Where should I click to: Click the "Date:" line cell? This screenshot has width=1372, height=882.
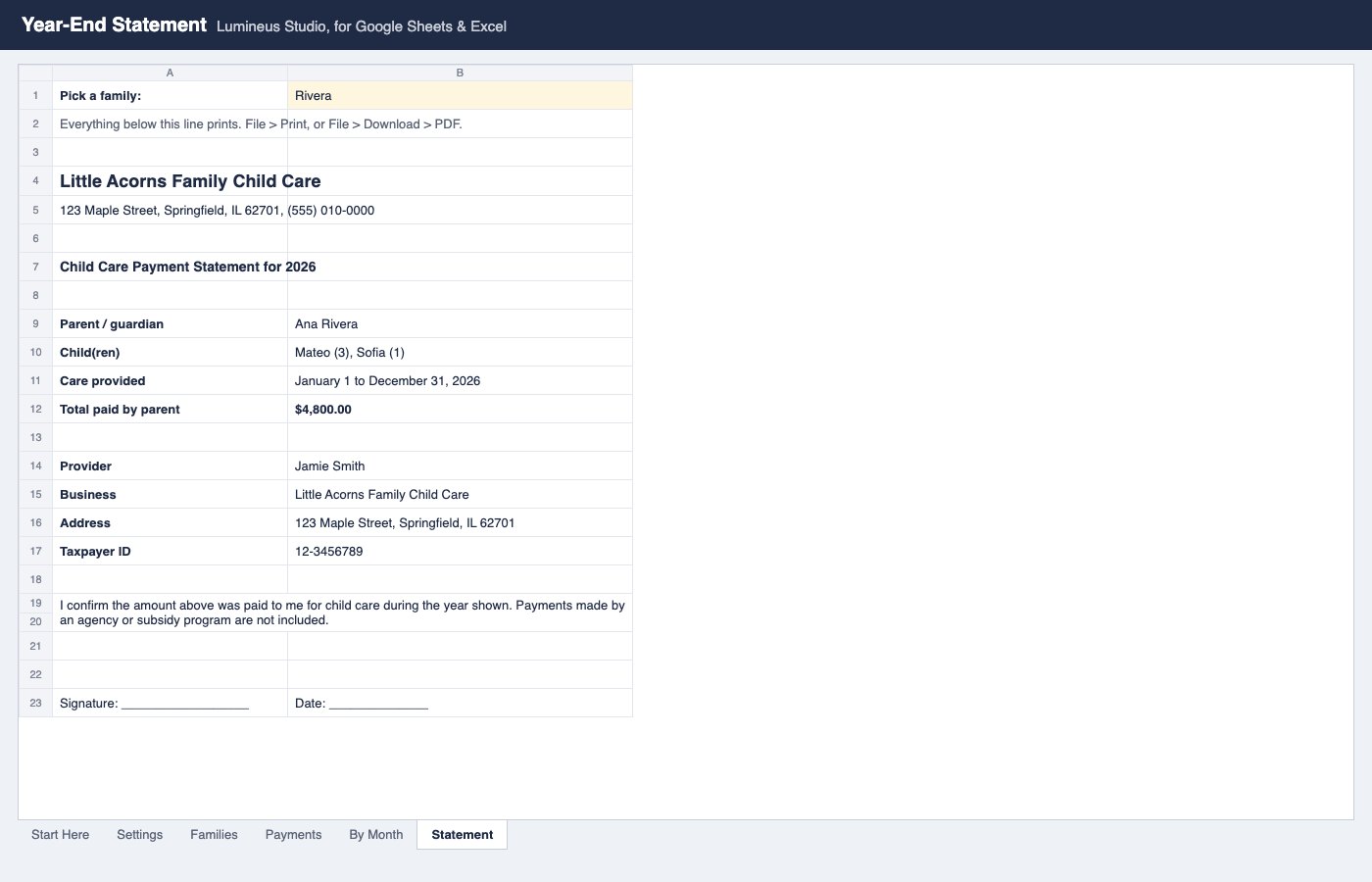point(460,704)
